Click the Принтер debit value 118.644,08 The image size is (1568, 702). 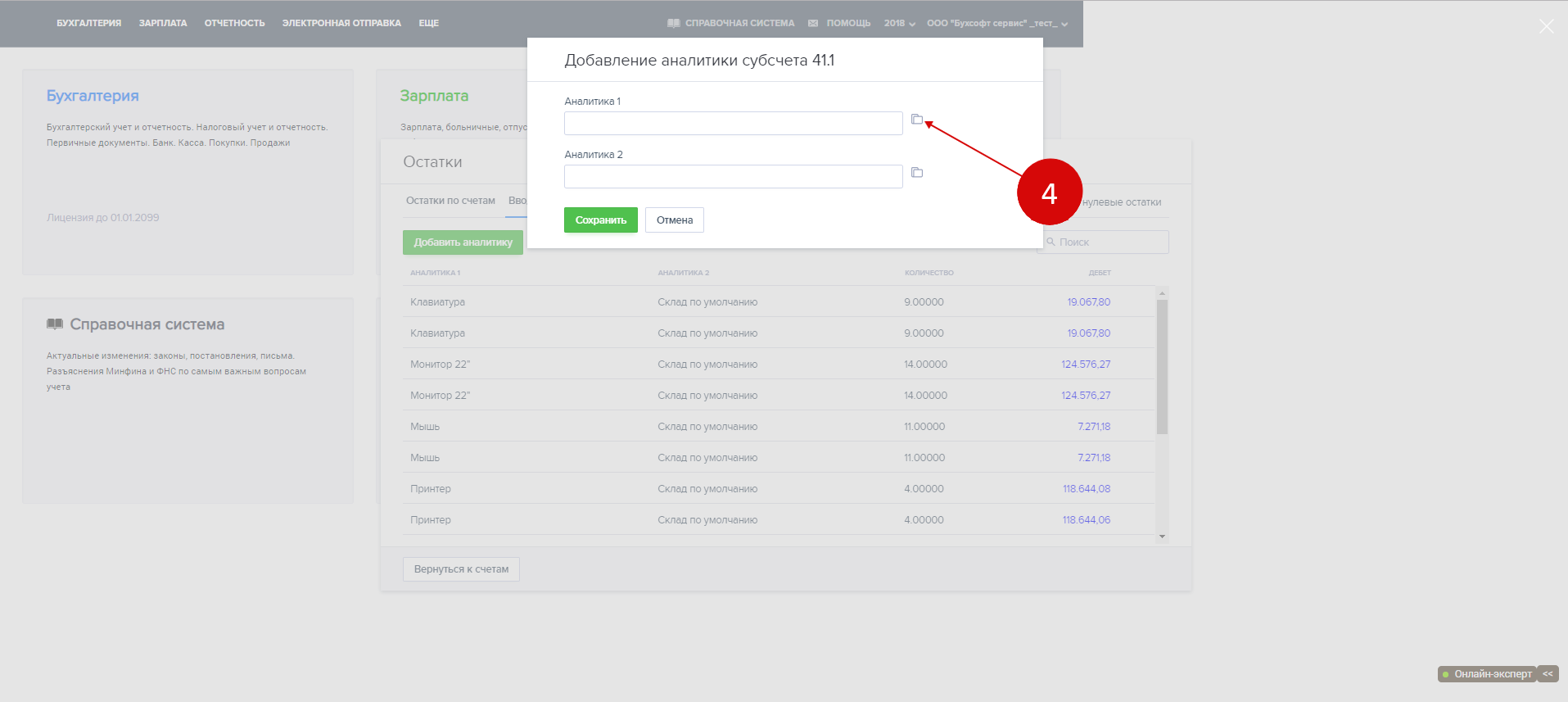[x=1087, y=489]
